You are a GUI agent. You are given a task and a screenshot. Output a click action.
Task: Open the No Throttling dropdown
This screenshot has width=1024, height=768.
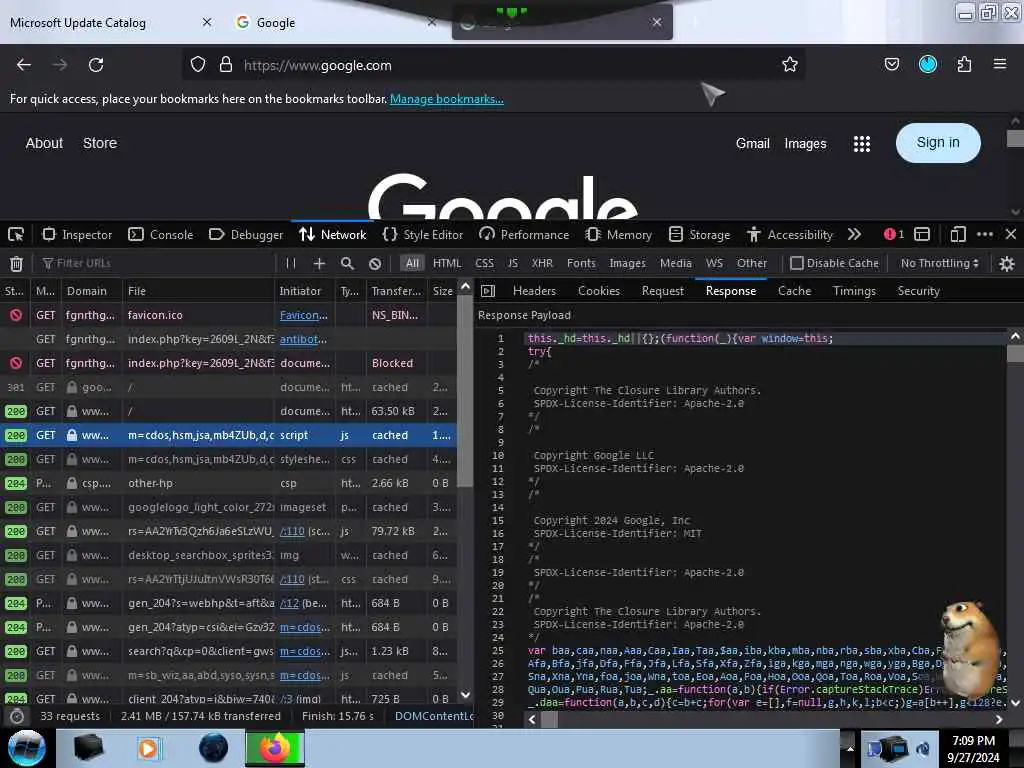[940, 263]
